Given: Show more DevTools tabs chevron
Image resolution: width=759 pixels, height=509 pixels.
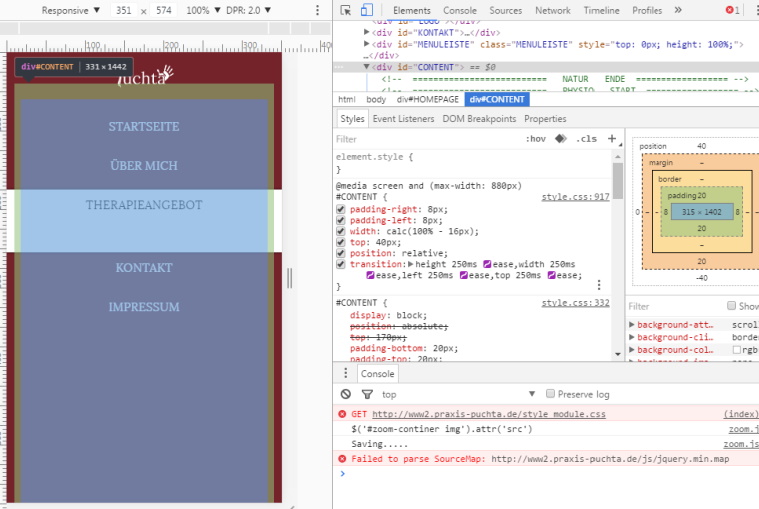Looking at the screenshot, I should [x=678, y=10].
